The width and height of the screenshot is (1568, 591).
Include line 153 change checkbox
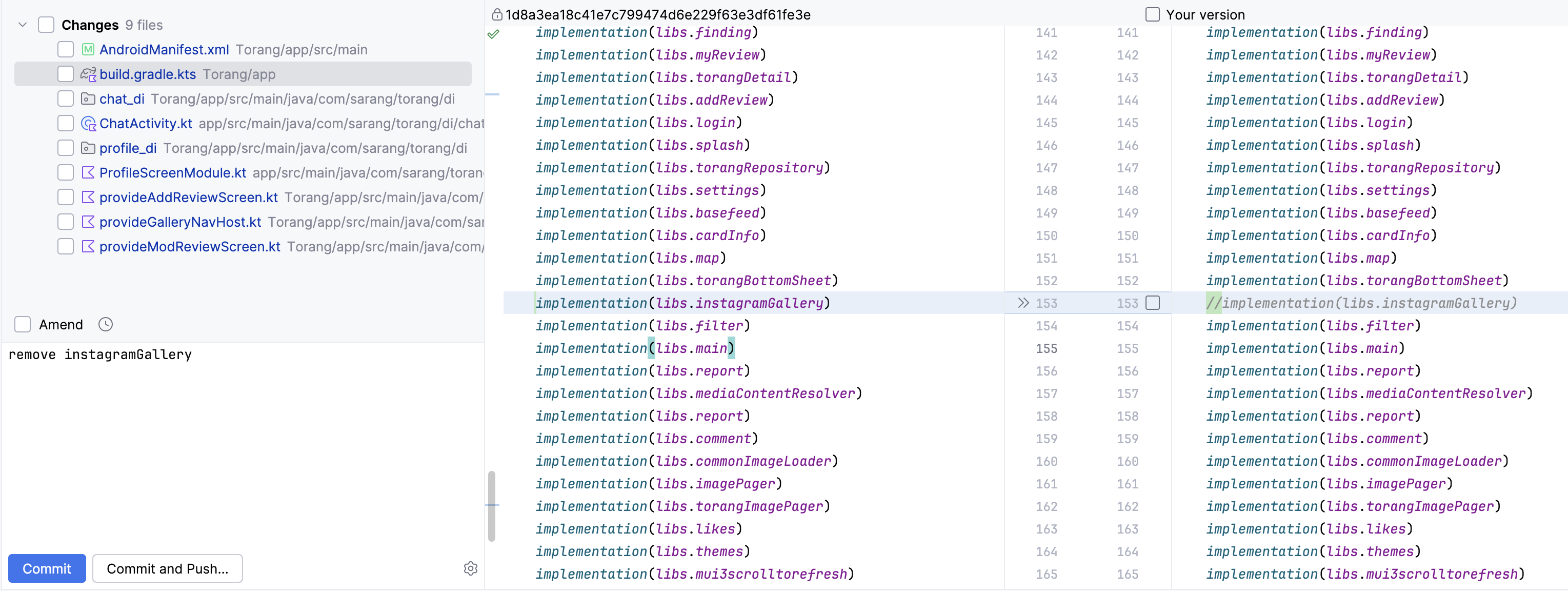(1152, 303)
